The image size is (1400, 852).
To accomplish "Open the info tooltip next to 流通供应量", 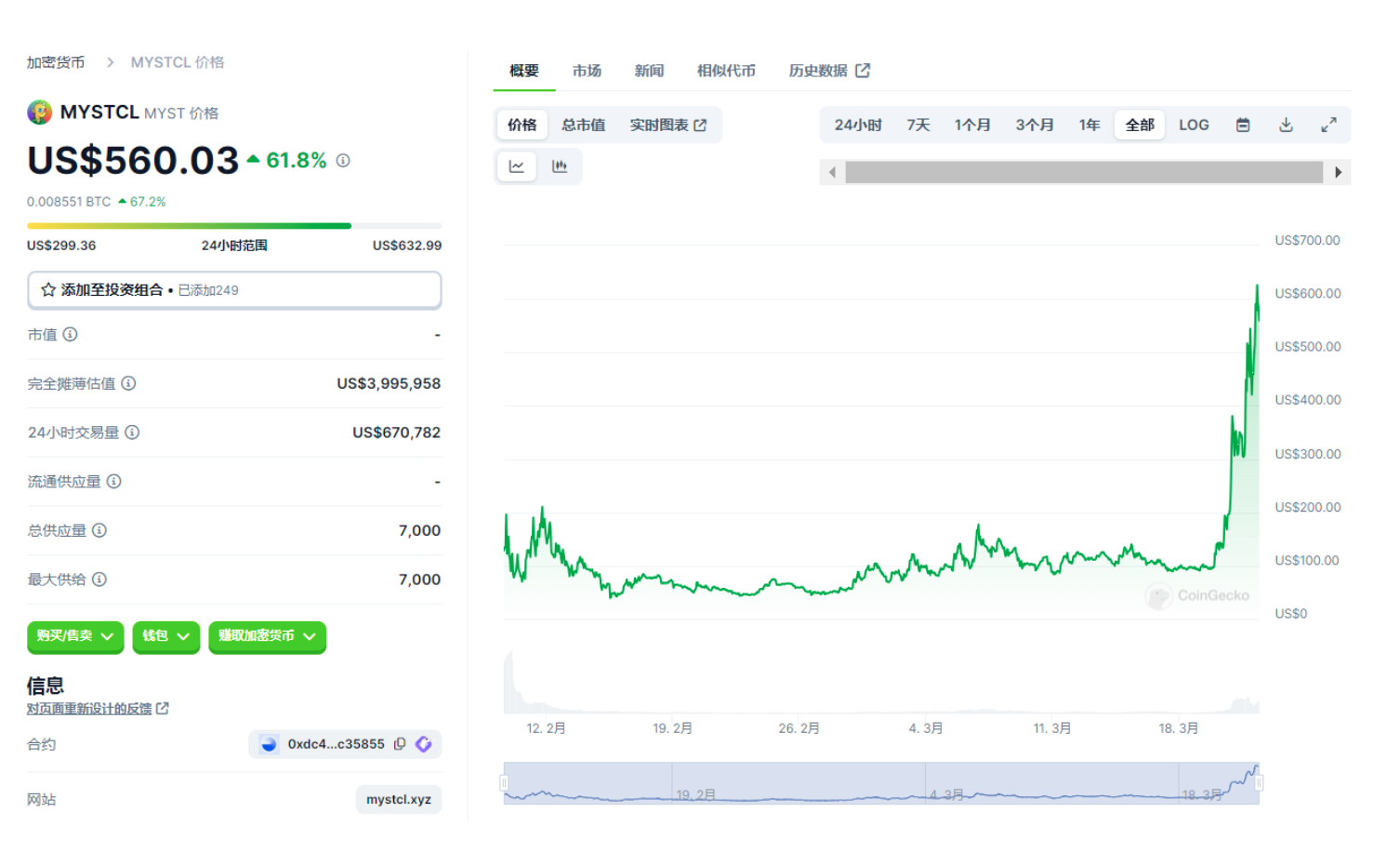I will coord(114,481).
